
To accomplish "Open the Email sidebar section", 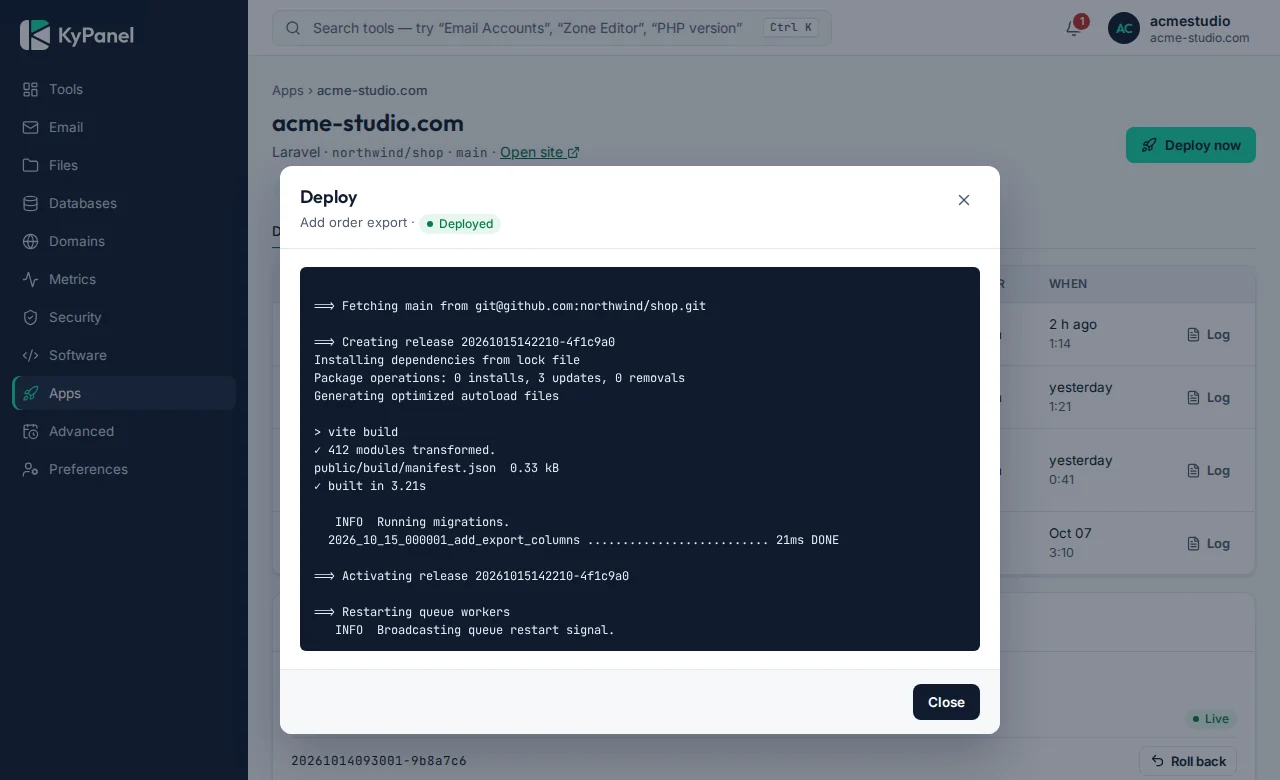I will tap(124, 127).
